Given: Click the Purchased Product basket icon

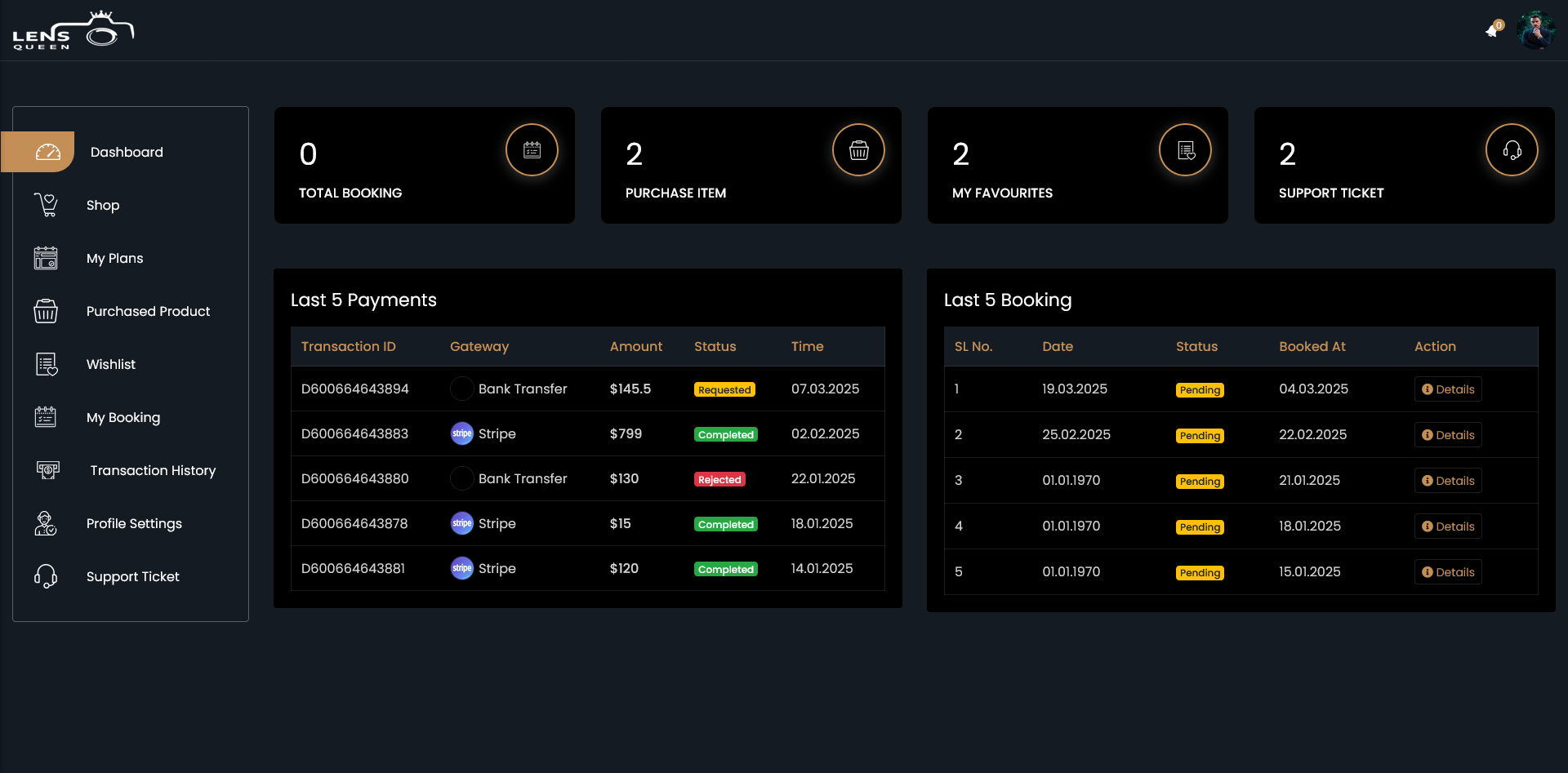Looking at the screenshot, I should [46, 311].
